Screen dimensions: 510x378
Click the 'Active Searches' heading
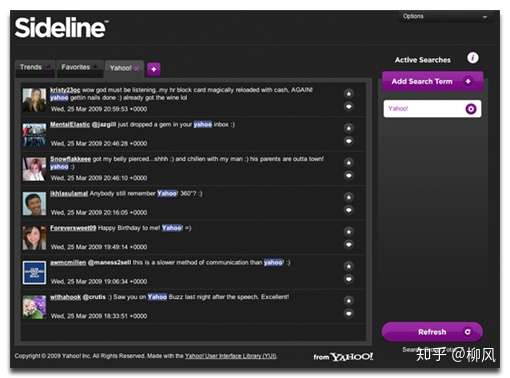(x=422, y=60)
